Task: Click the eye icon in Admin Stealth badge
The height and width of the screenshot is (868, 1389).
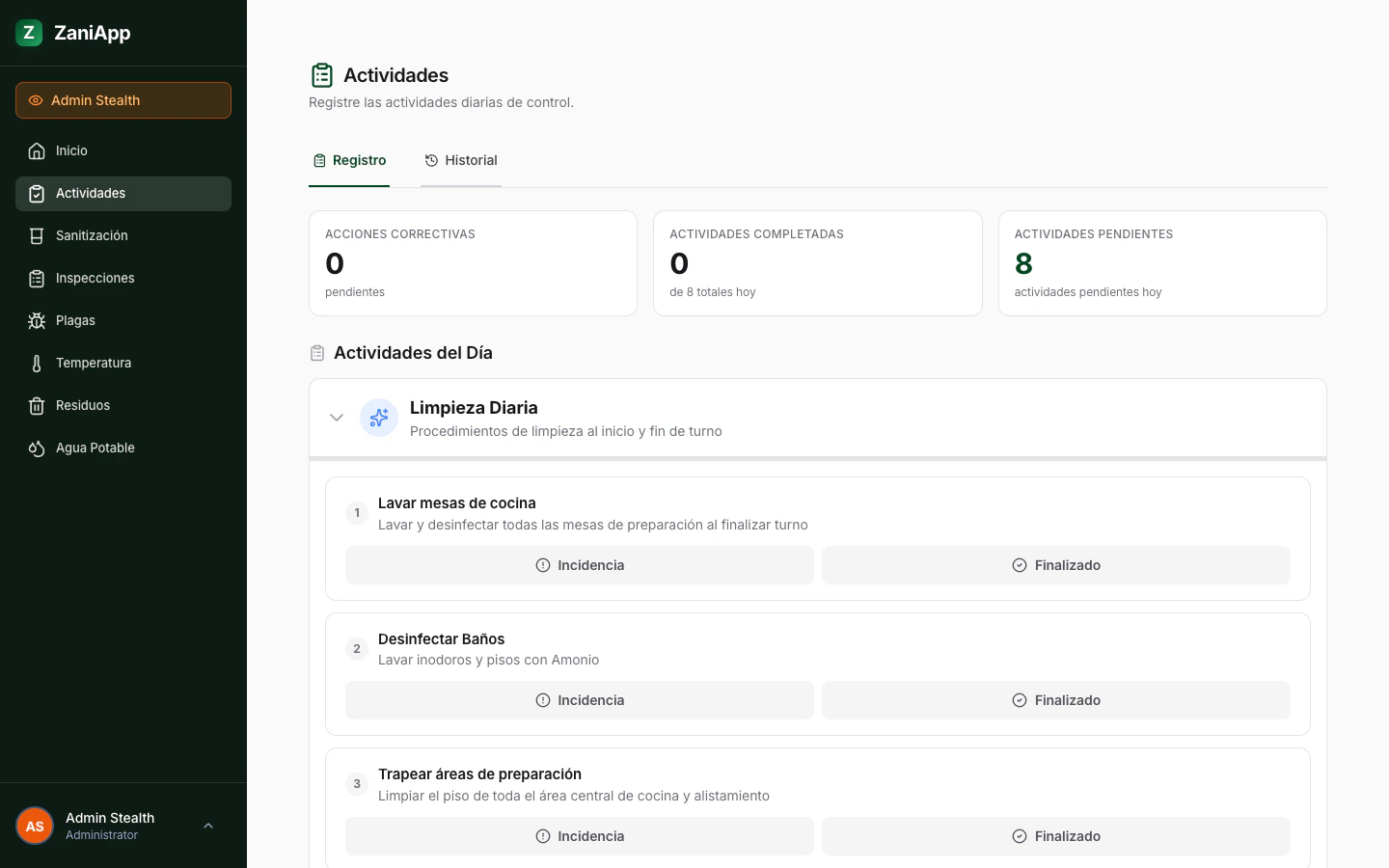Action: point(36,100)
